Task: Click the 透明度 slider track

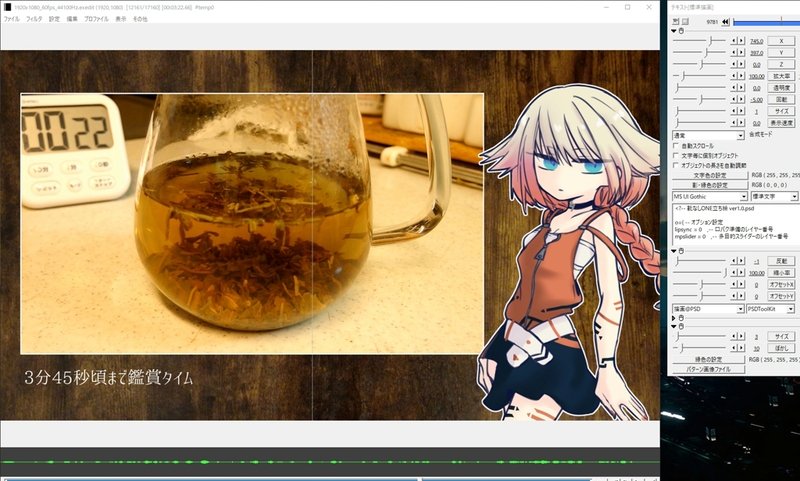Action: point(699,88)
